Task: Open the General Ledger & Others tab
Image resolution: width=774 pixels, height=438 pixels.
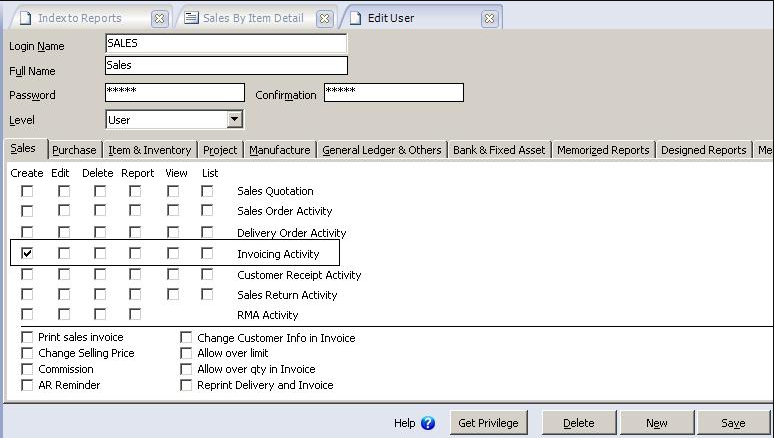Action: tap(381, 150)
